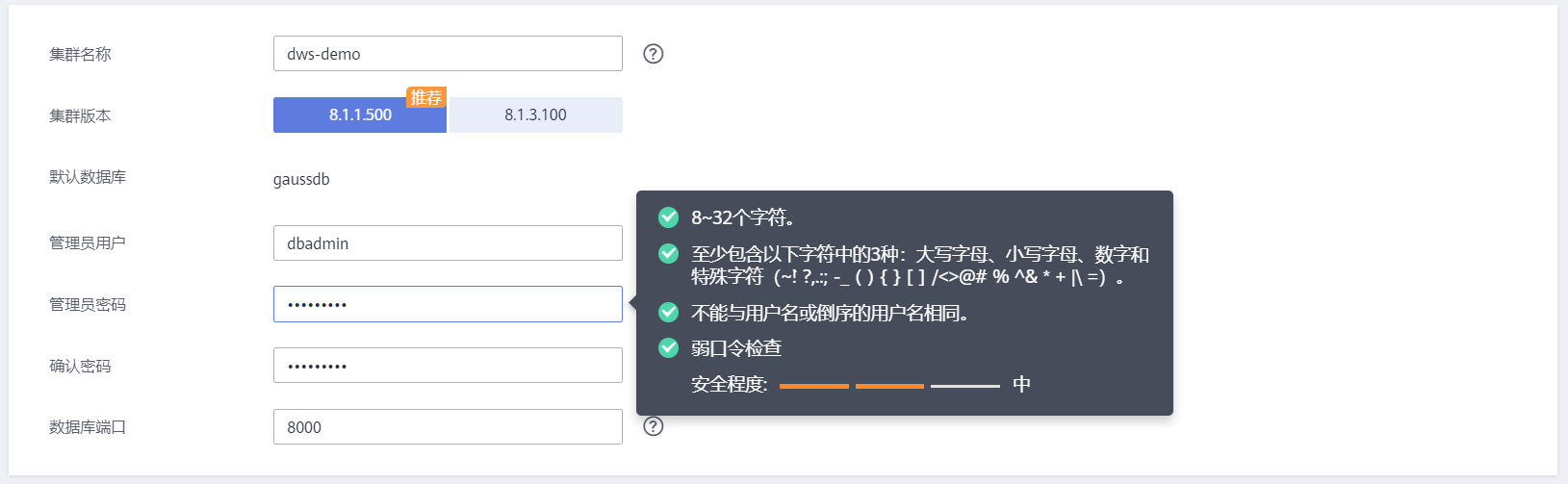Click the second orange 安全程度 strength bar

[889, 386]
